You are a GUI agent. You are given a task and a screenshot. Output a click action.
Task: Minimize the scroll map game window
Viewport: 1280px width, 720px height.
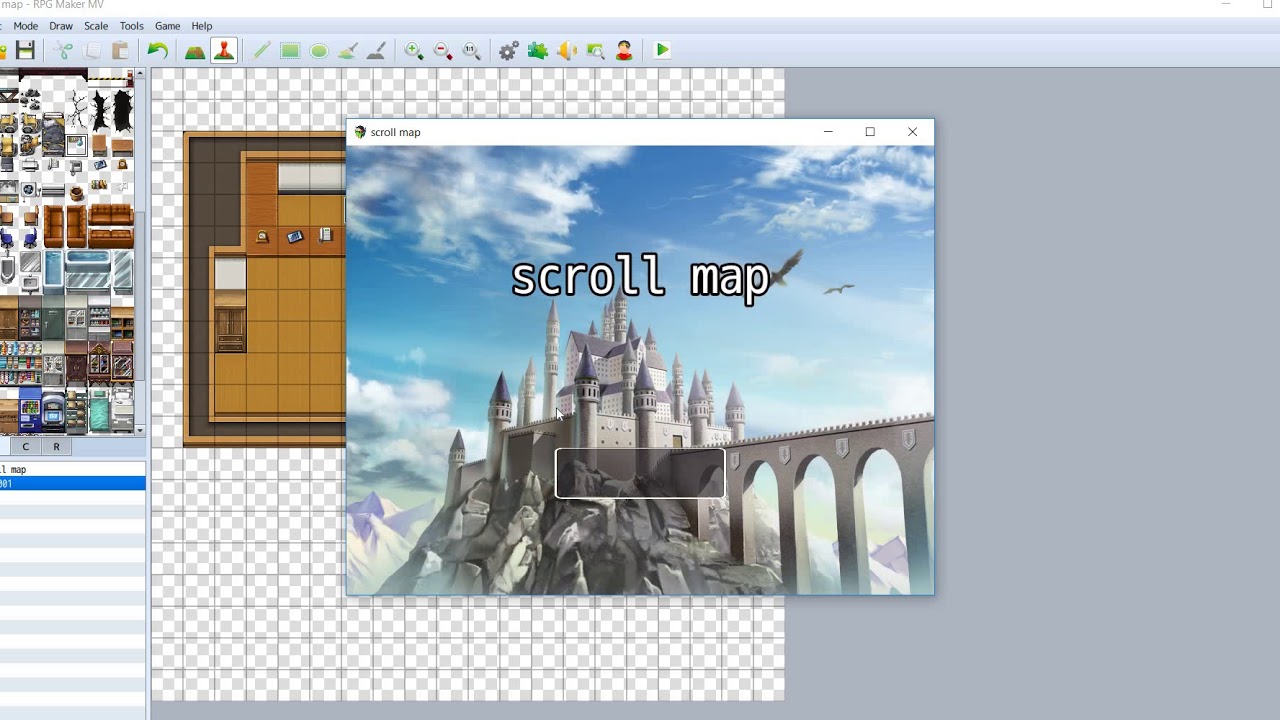coord(828,132)
